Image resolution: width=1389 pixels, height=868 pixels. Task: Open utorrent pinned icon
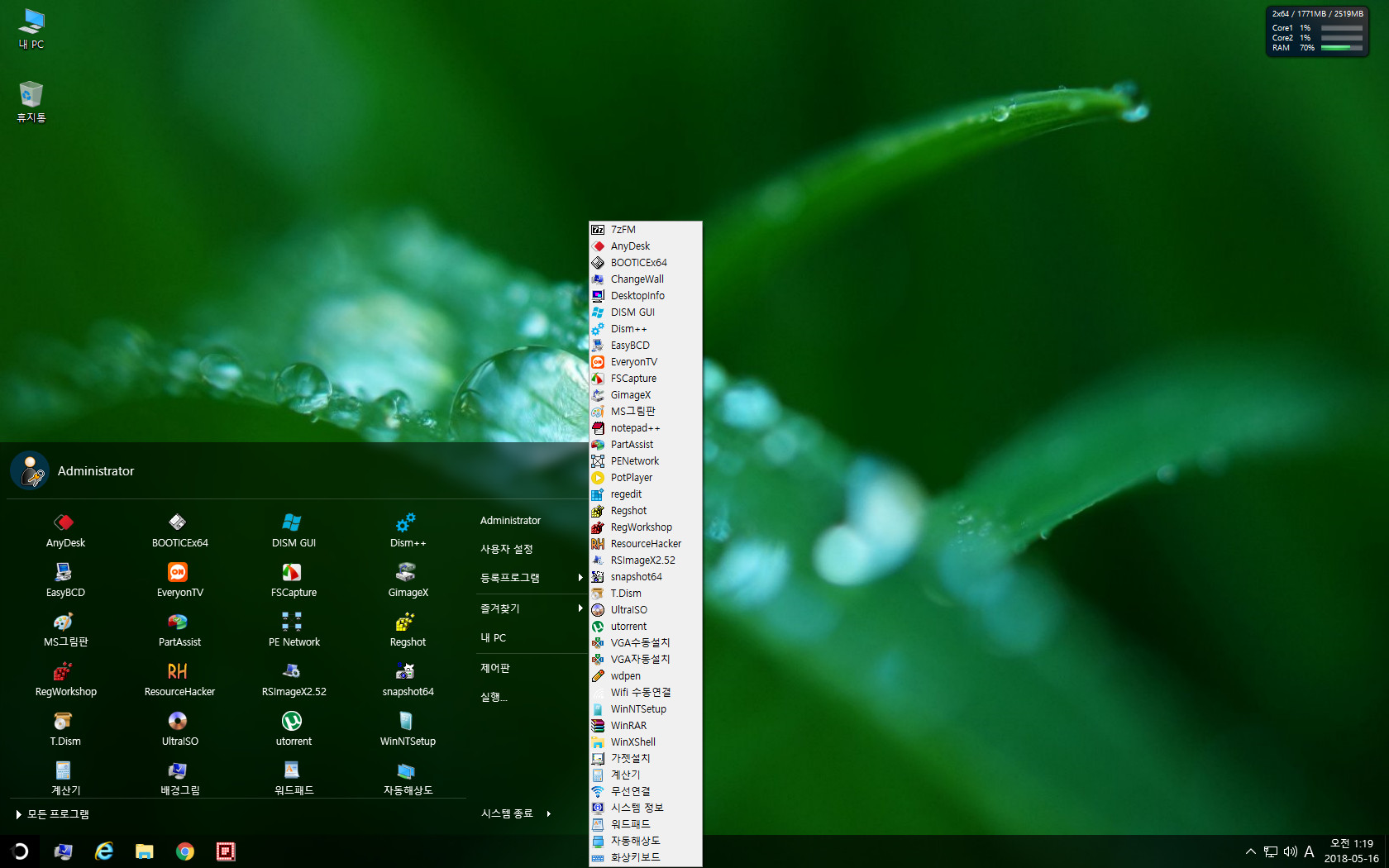[x=294, y=729]
